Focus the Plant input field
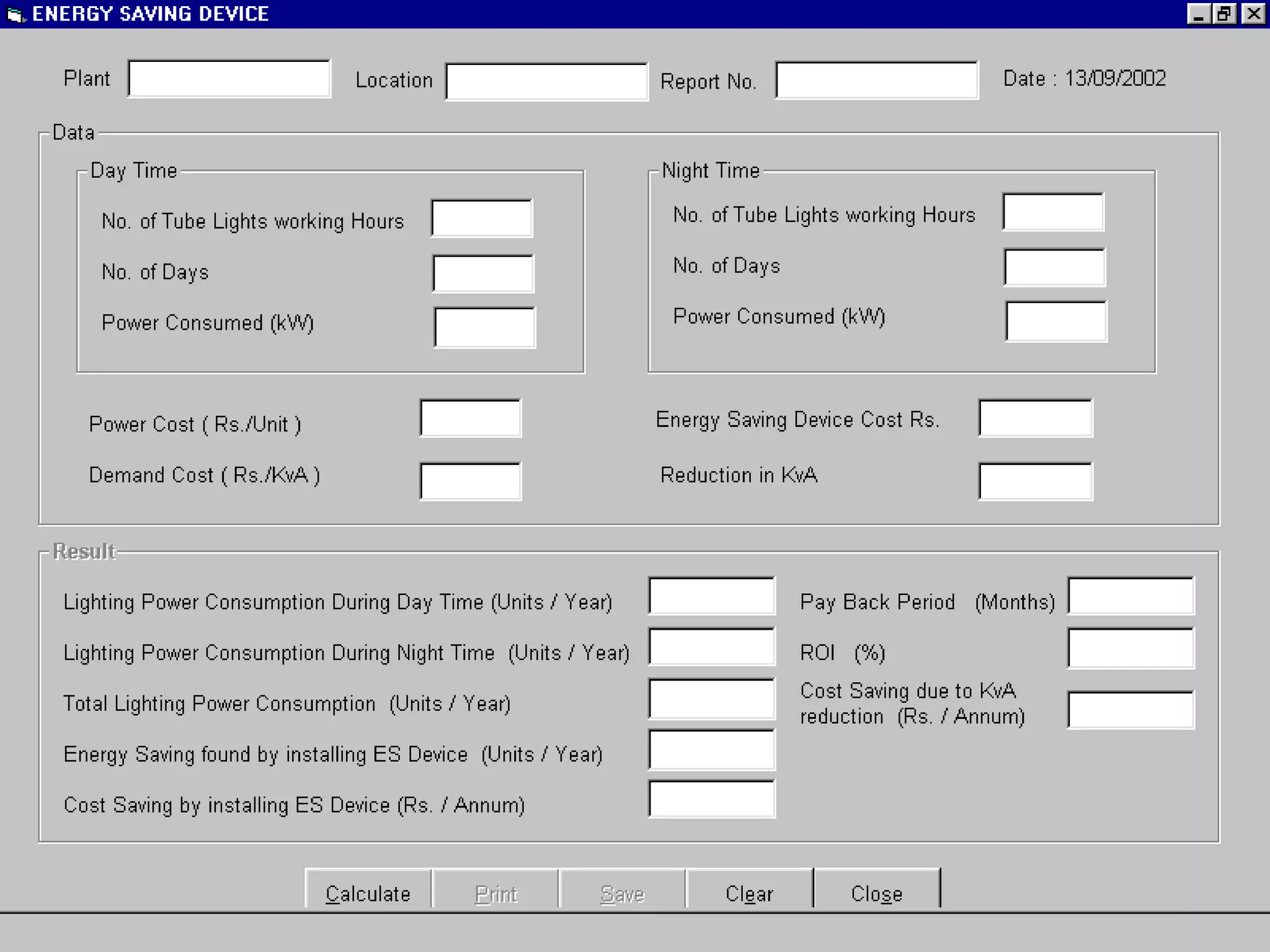The height and width of the screenshot is (952, 1270). (229, 79)
